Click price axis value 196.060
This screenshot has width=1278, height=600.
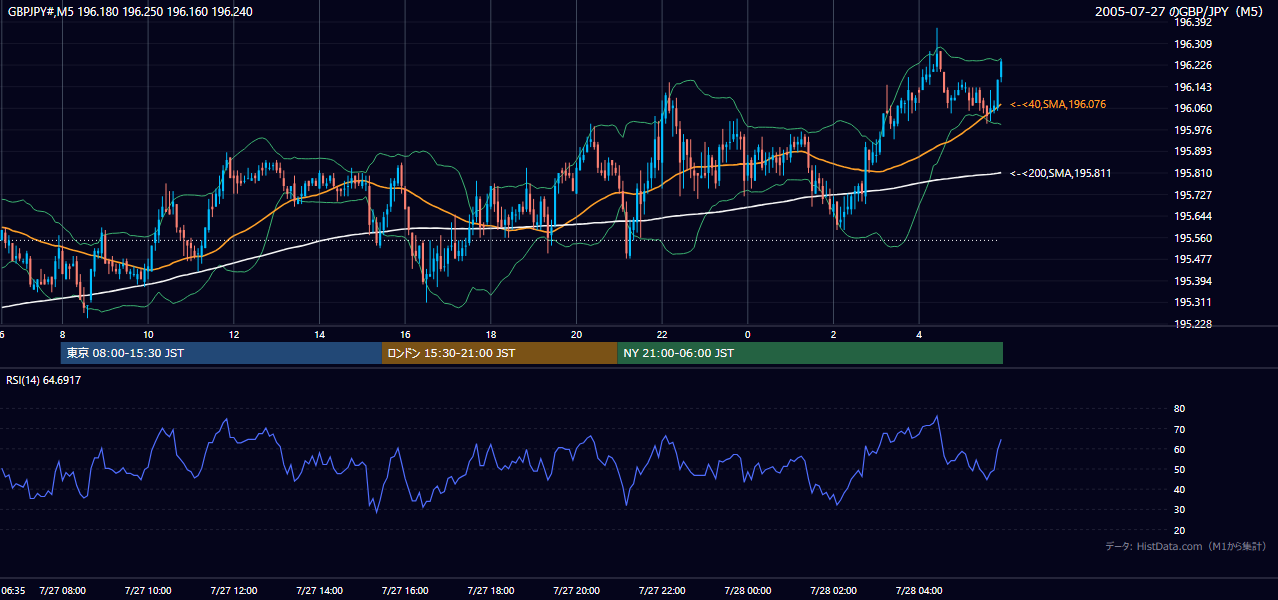1192,108
